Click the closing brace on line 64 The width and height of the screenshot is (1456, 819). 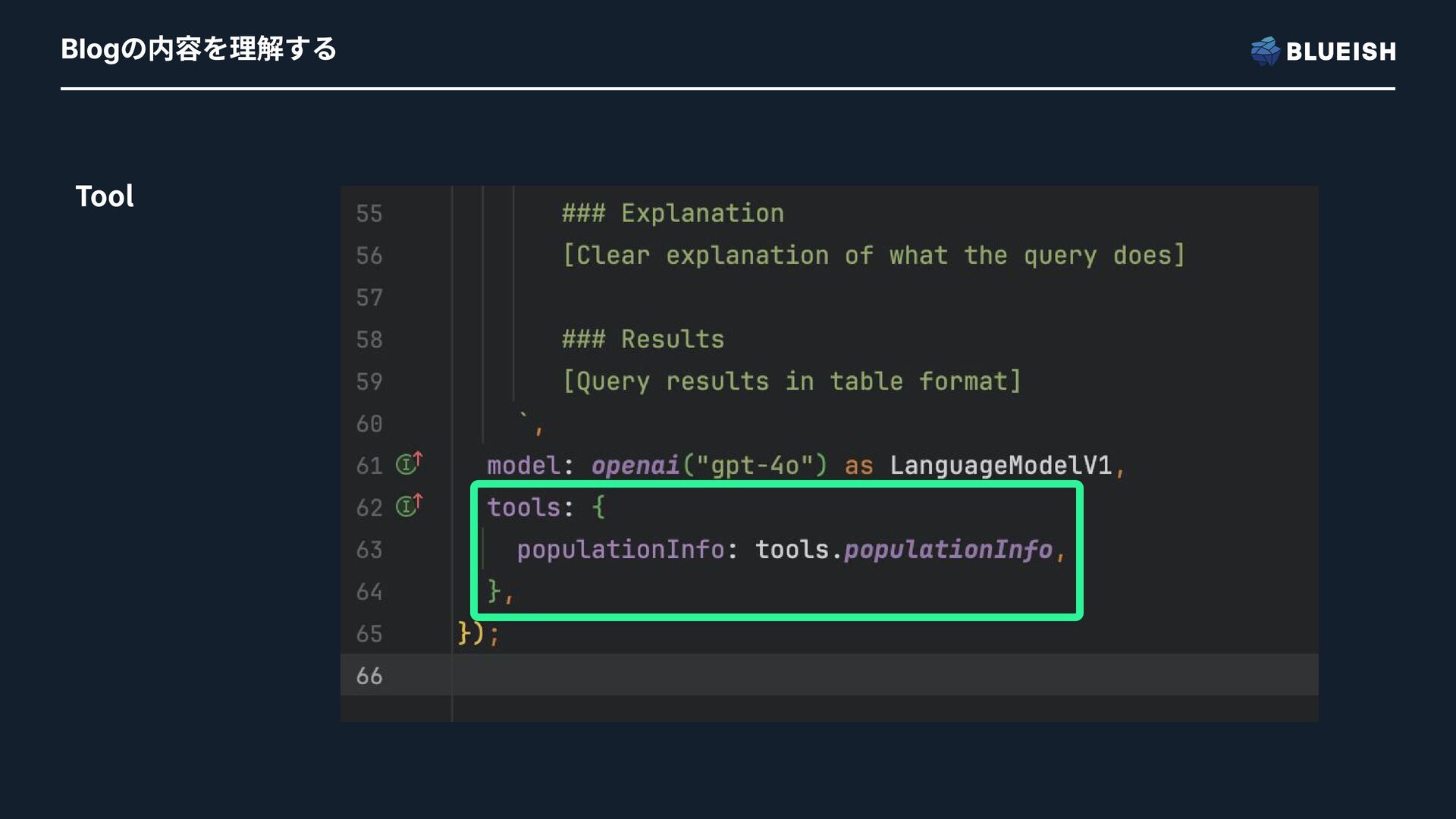coord(494,591)
